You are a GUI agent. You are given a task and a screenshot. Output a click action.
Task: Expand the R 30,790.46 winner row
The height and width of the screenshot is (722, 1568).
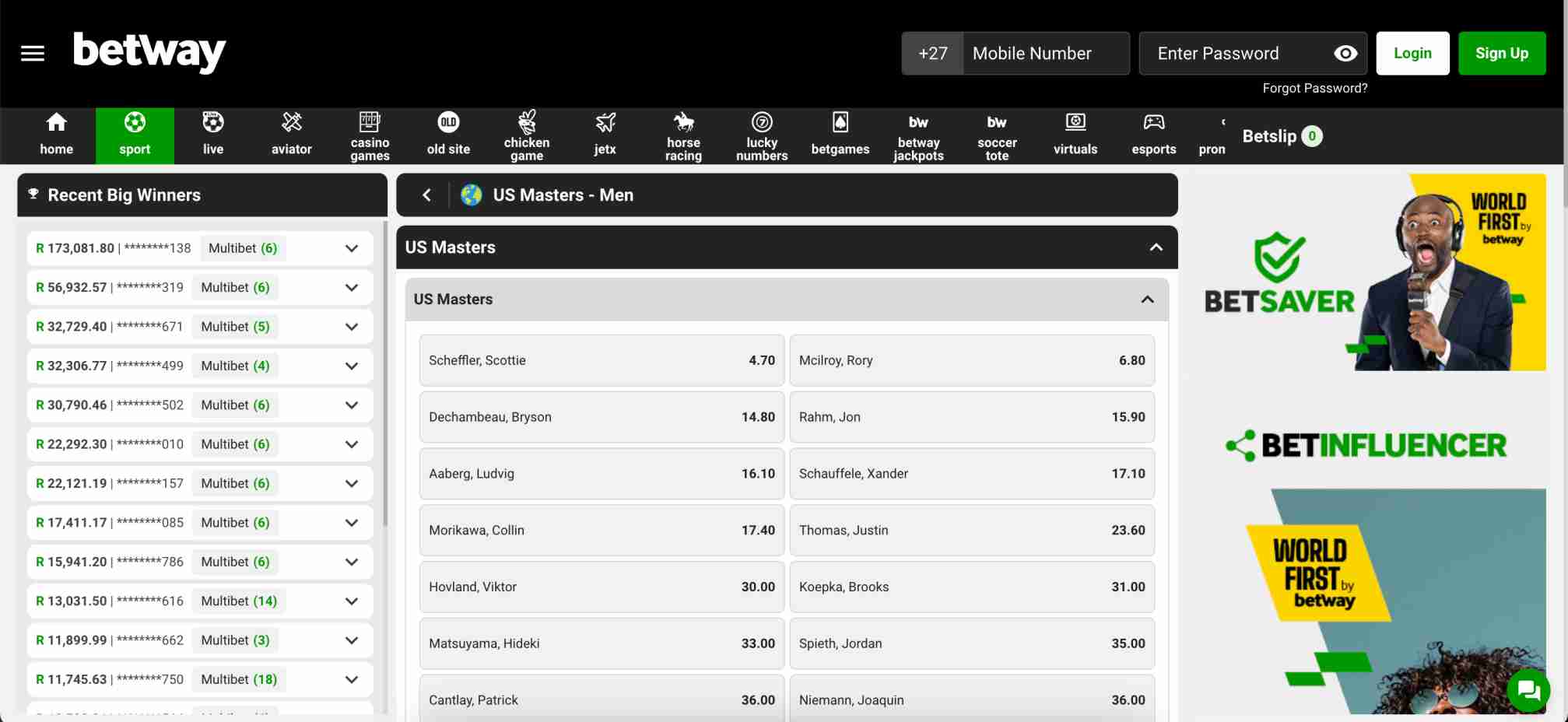pyautogui.click(x=352, y=405)
